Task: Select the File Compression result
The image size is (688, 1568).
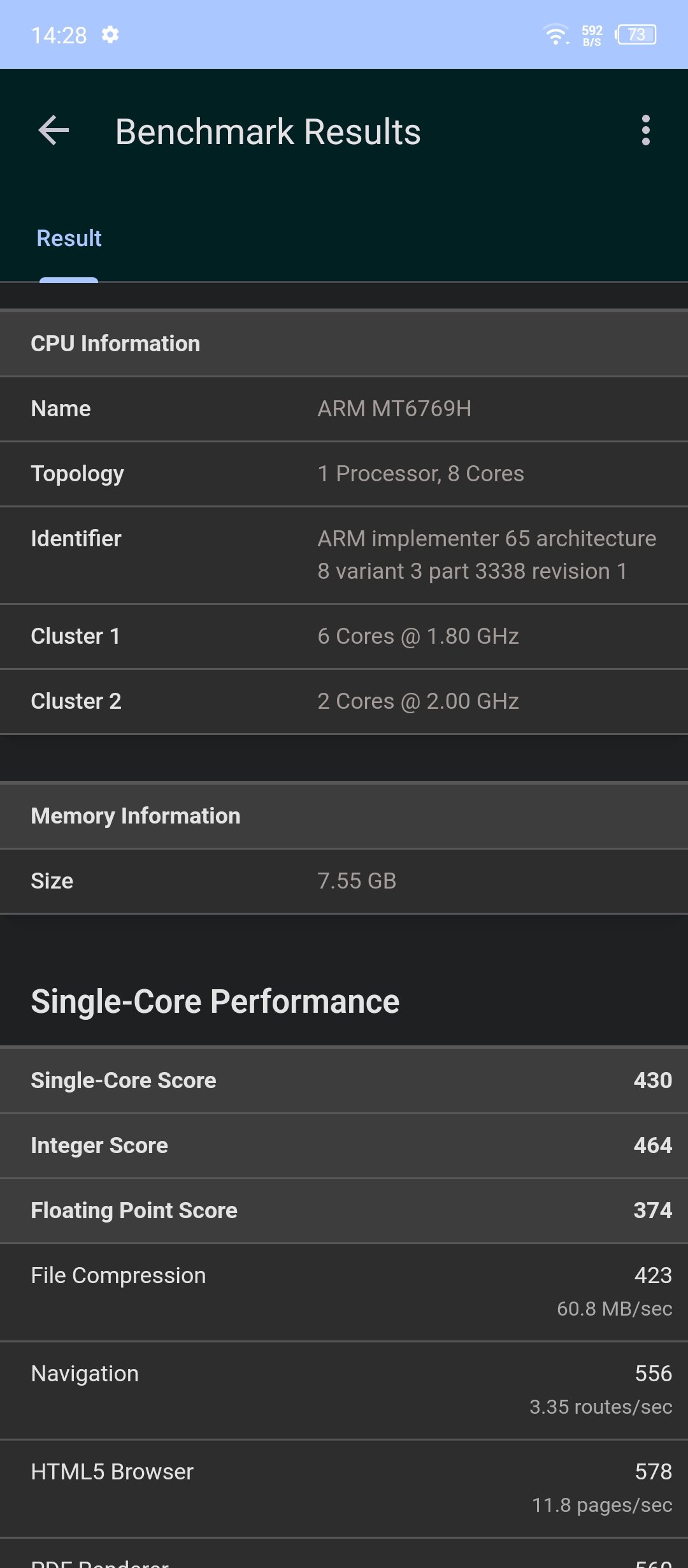Action: click(344, 1291)
